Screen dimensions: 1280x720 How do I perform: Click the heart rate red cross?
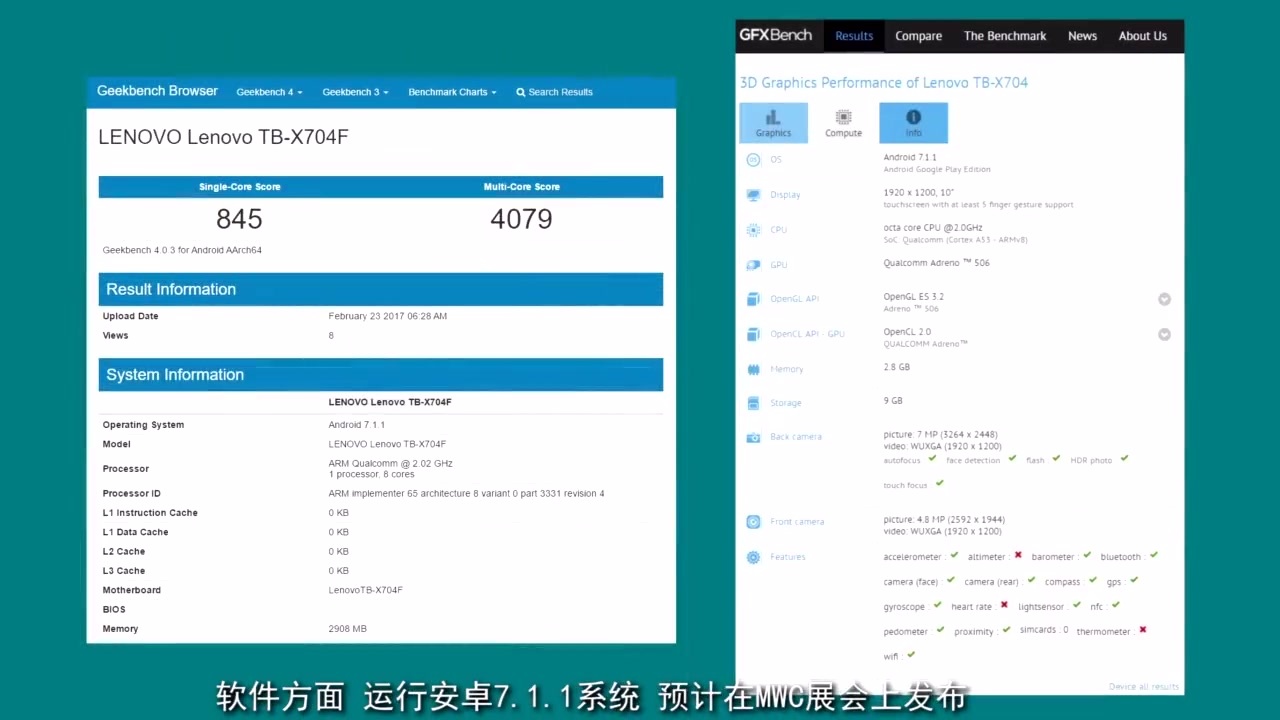[1004, 605]
